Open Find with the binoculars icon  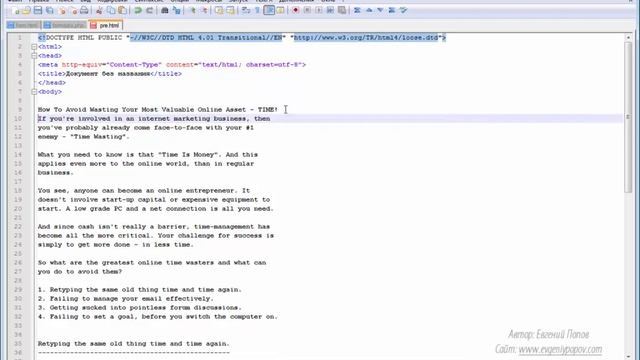tap(164, 10)
